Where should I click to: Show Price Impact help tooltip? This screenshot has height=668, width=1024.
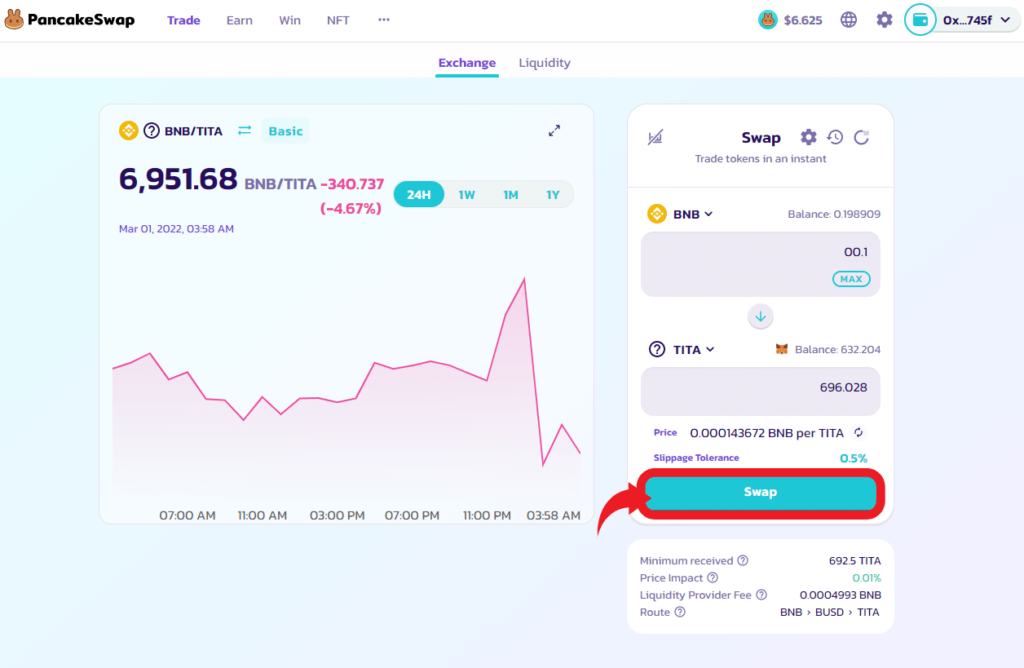point(712,578)
